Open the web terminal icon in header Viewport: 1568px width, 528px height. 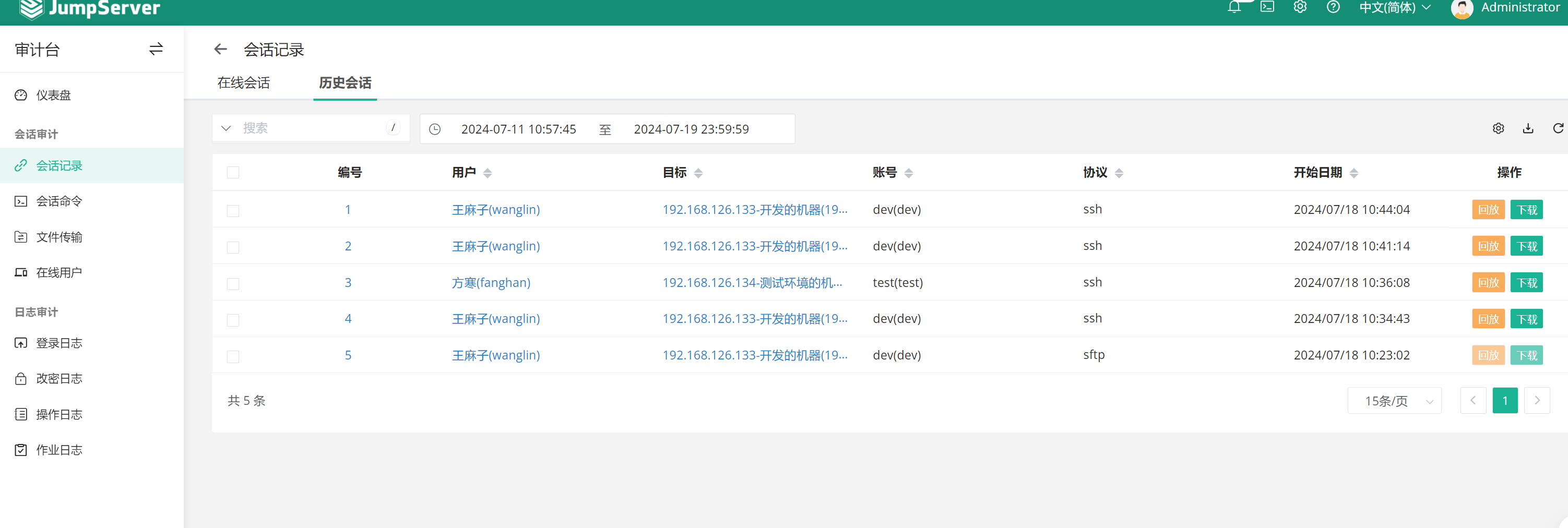tap(1267, 7)
